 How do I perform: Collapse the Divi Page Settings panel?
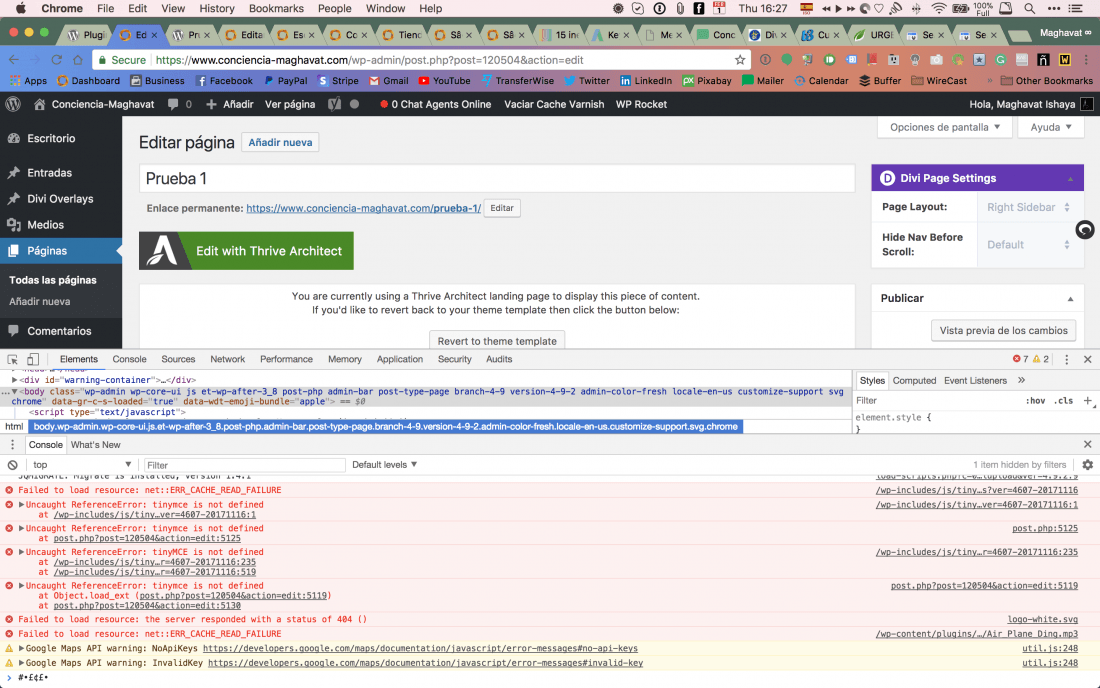1070,179
